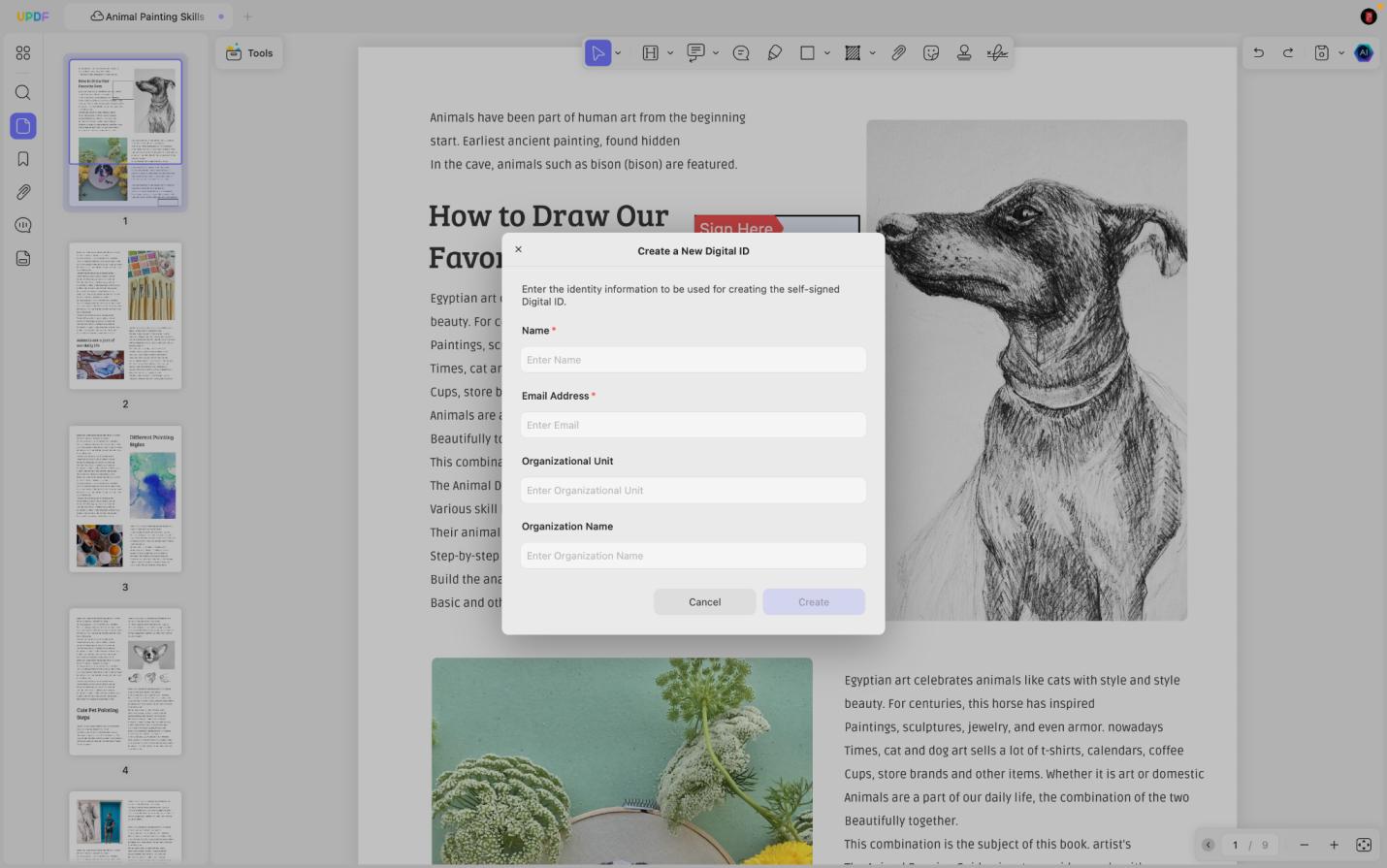Select the highlighter pen tool

click(x=775, y=53)
